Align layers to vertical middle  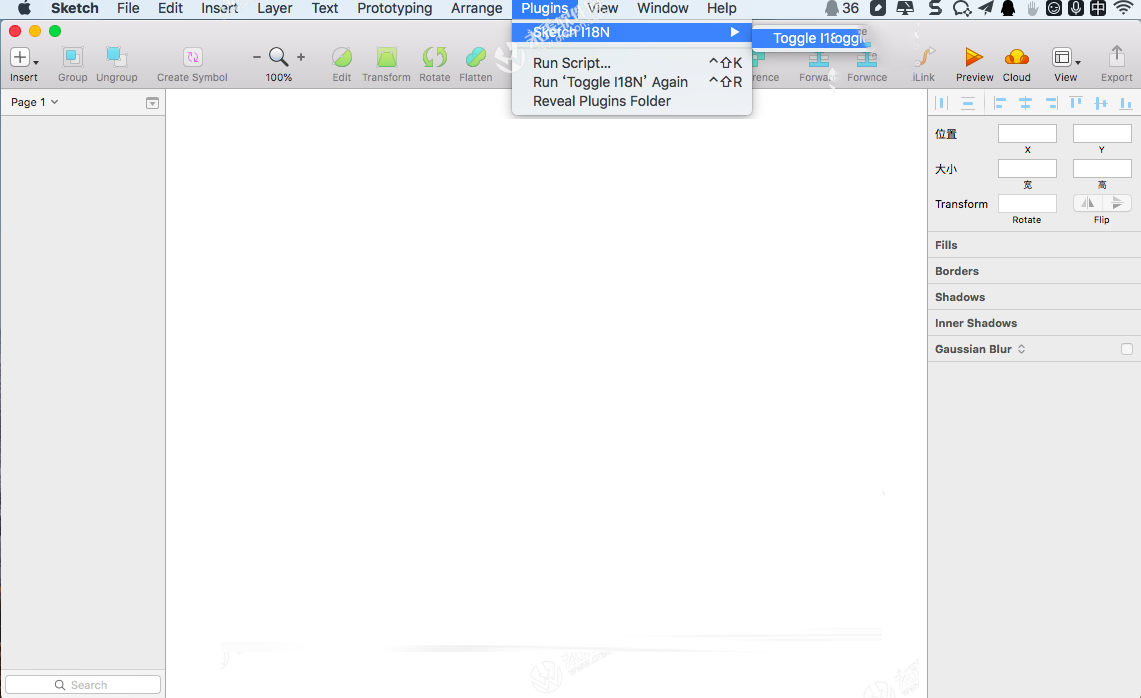tap(1101, 103)
